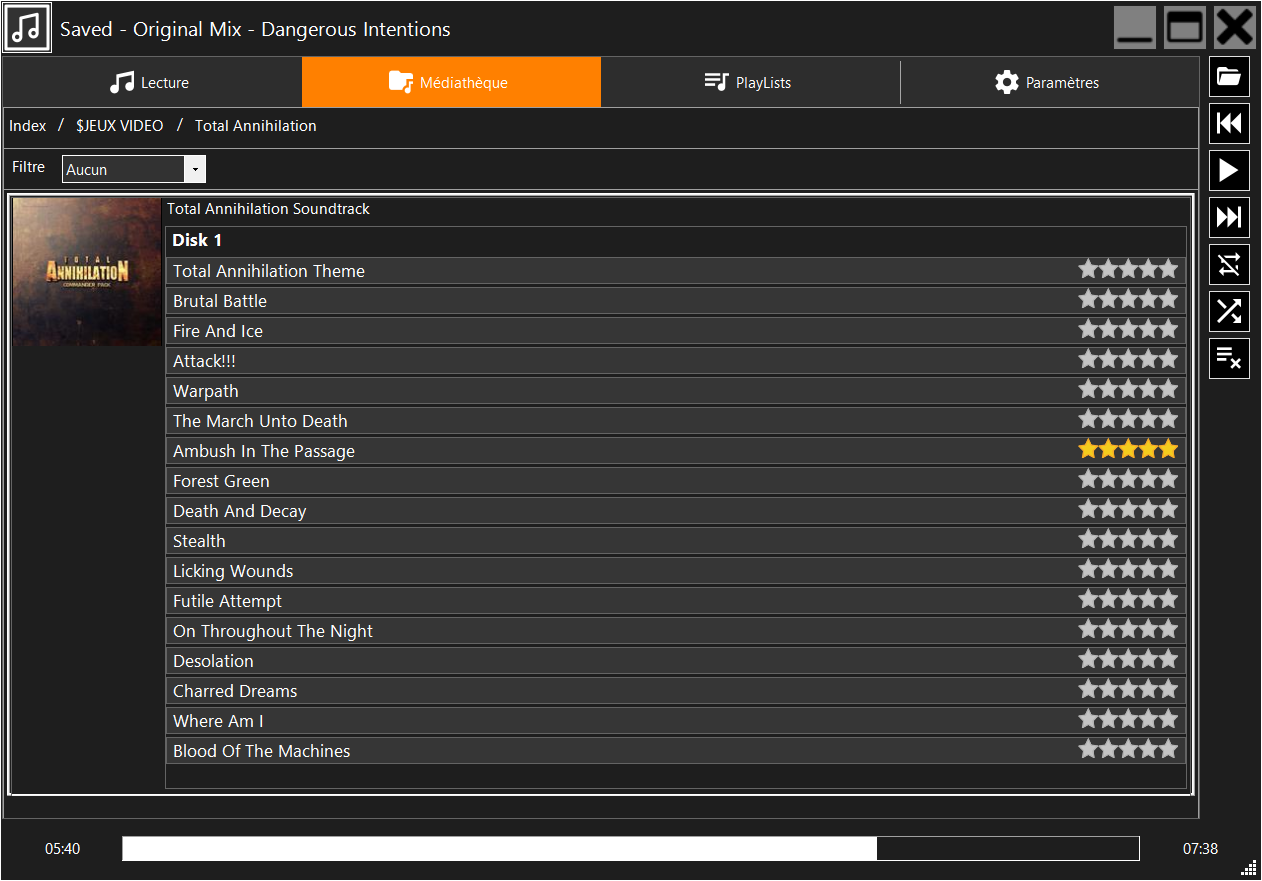Select the Brutal Battle track
The height and width of the screenshot is (881, 1262).
pyautogui.click(x=676, y=301)
